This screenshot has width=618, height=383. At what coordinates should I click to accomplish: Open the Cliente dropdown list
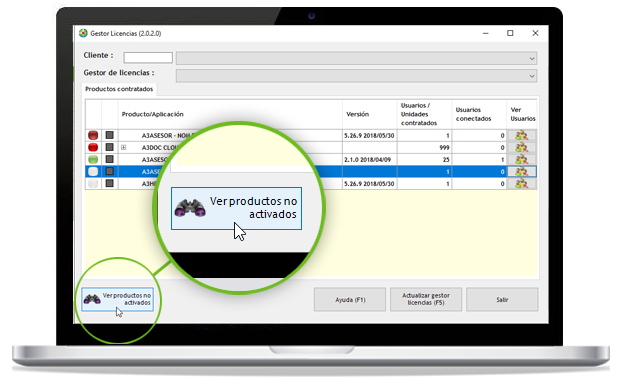point(532,59)
